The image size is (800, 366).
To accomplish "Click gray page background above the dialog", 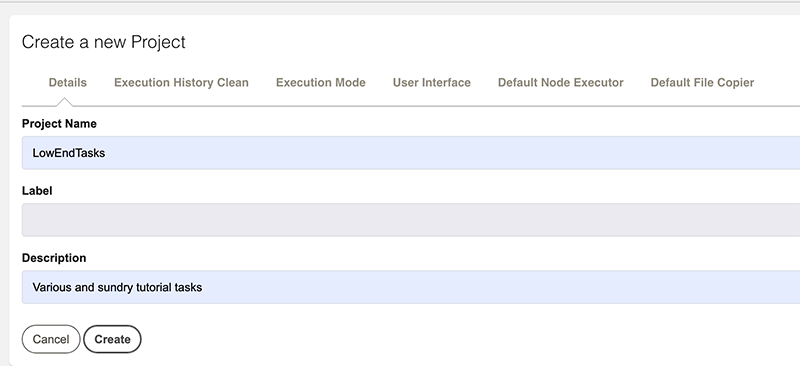I will pos(400,9).
